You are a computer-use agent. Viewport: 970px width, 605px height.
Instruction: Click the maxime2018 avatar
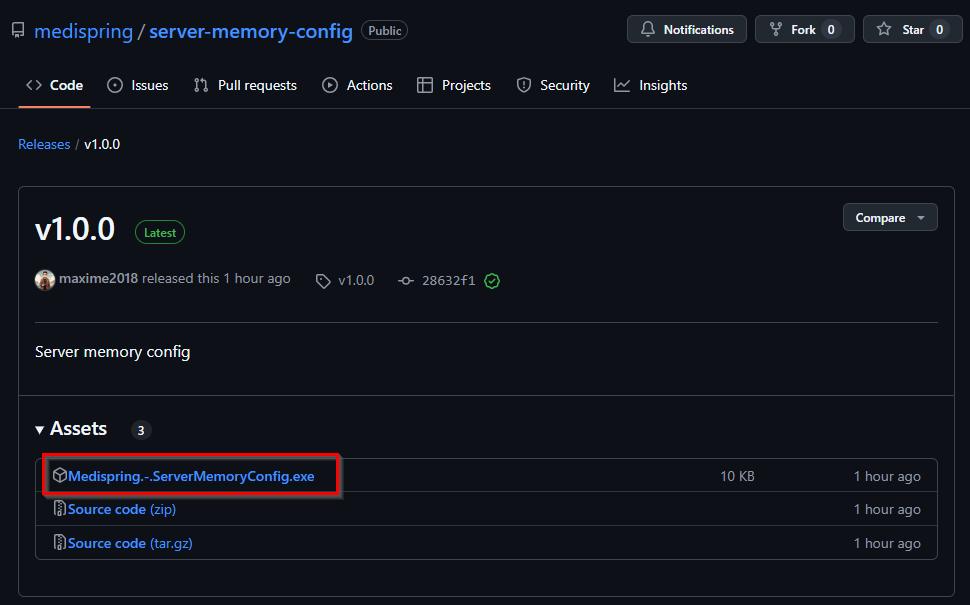tap(45, 280)
